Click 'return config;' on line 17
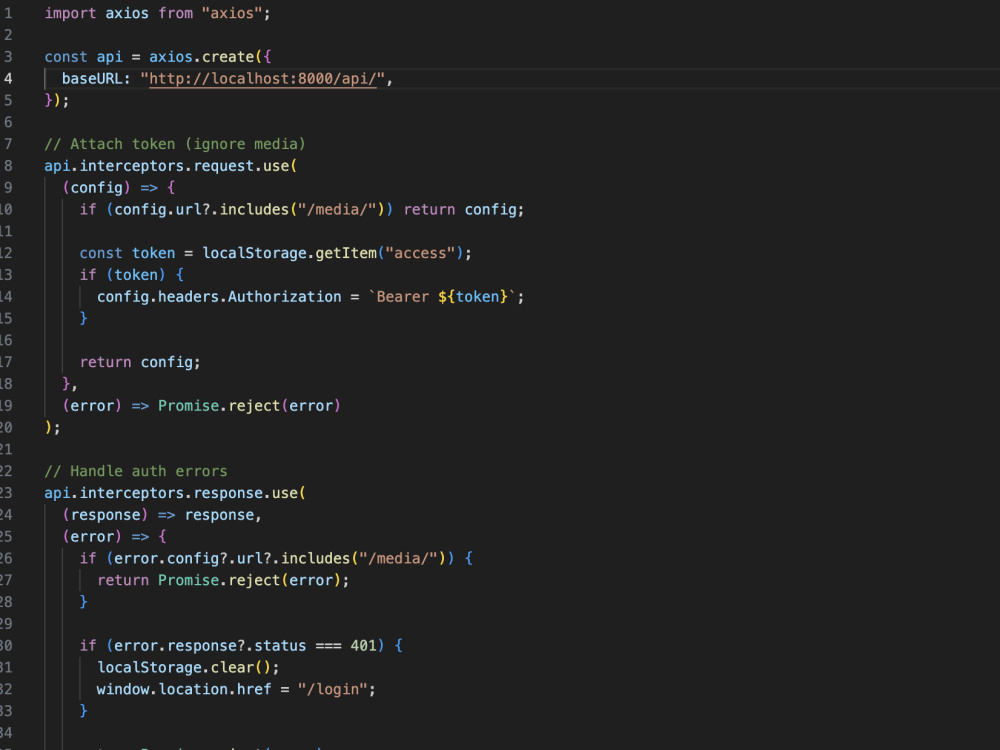1000x750 pixels. [x=140, y=362]
